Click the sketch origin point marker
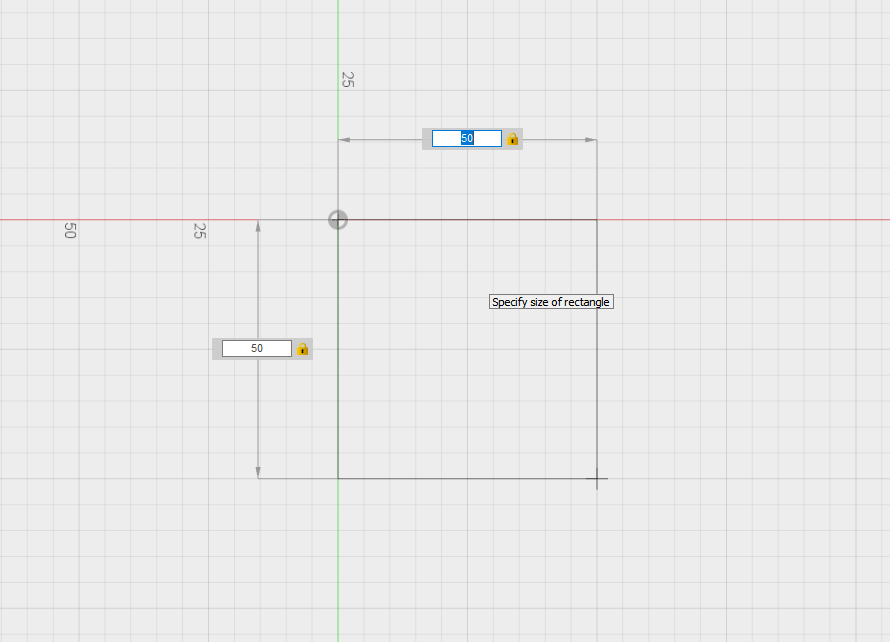This screenshot has height=642, width=890. pyautogui.click(x=338, y=220)
